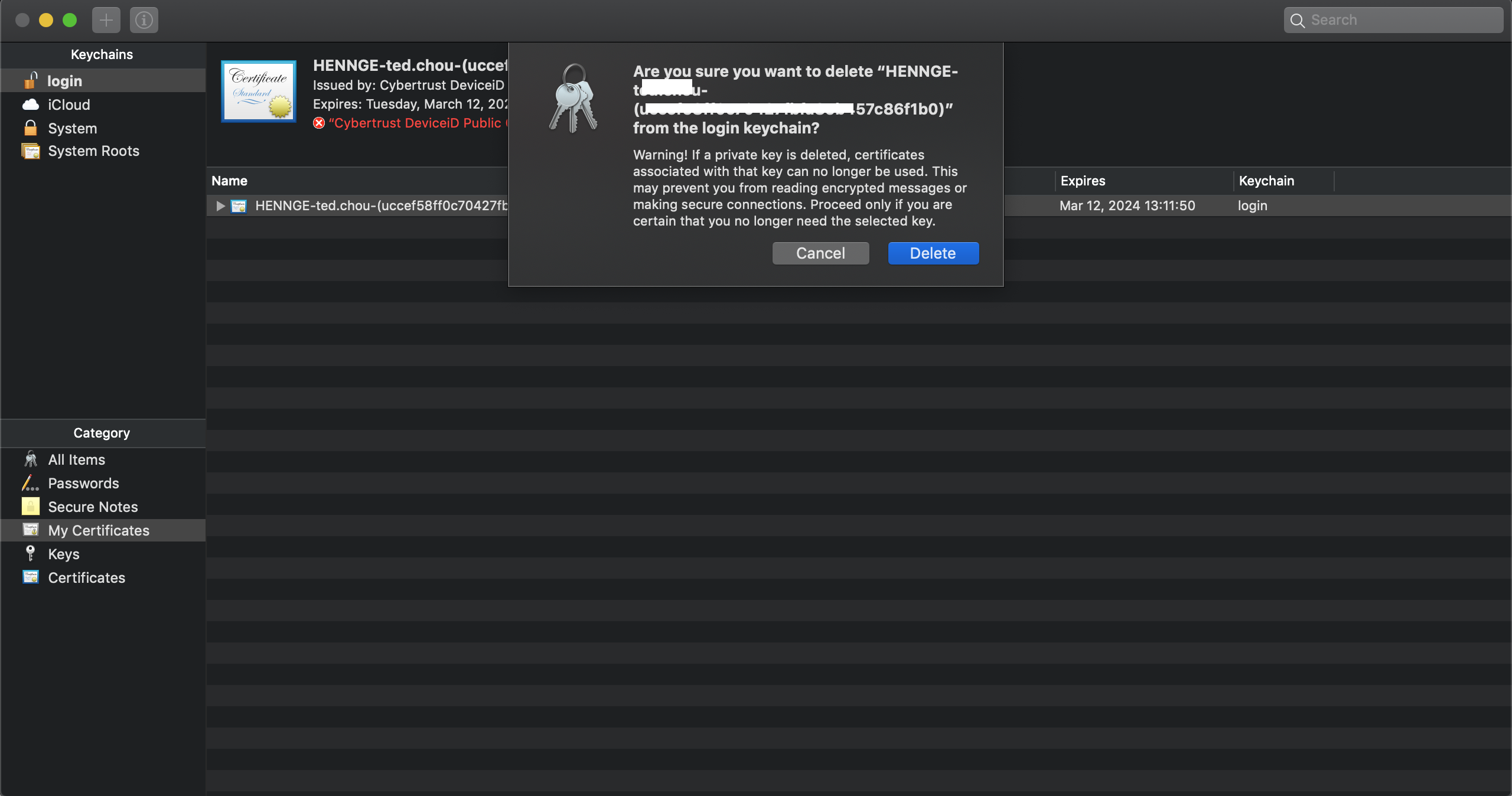Image resolution: width=1512 pixels, height=796 pixels.
Task: Click the Keychain Access keys dialog icon
Action: [573, 98]
